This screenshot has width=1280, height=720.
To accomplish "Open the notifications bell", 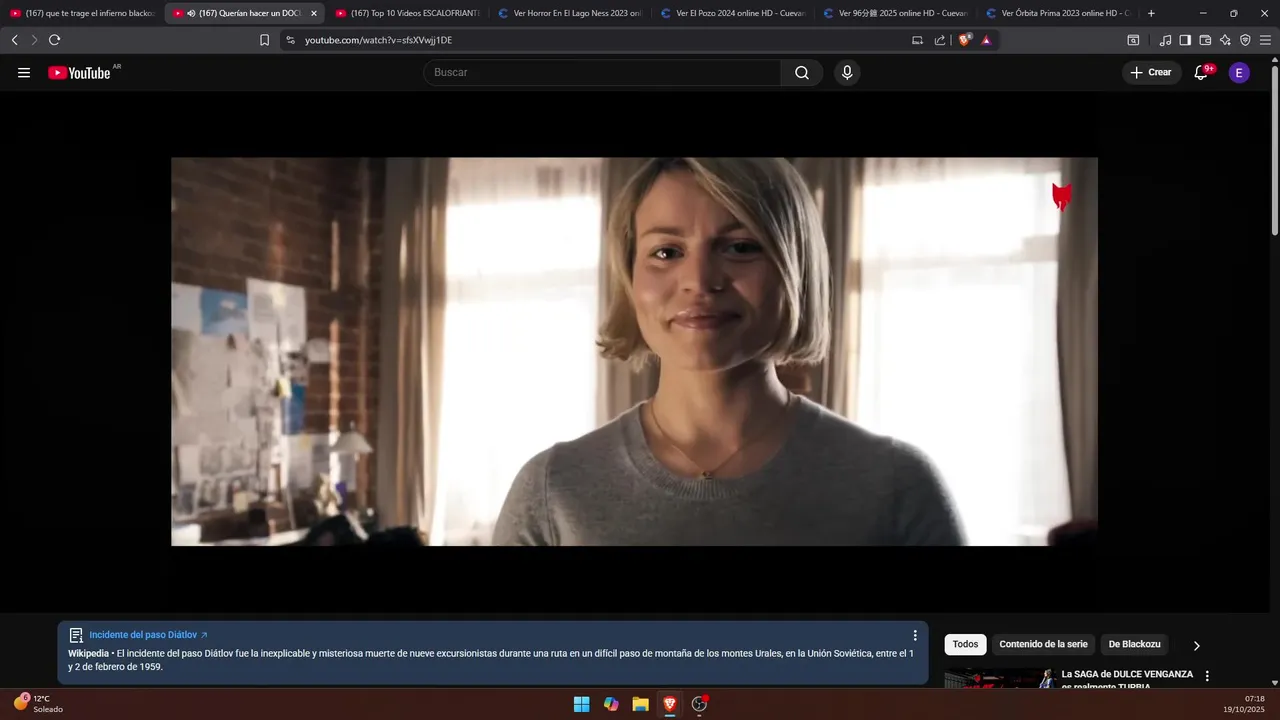I will [x=1202, y=73].
